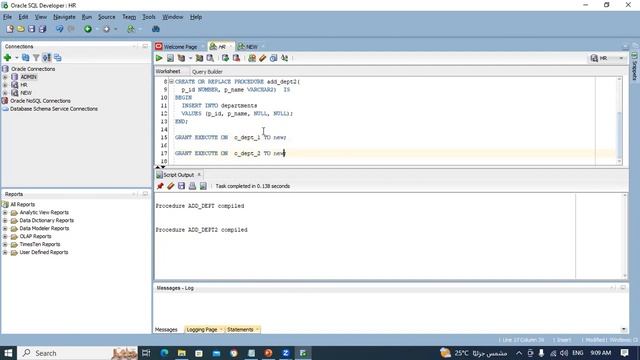Switch to the Query Builder tab
This screenshot has width=640, height=360.
[x=207, y=72]
